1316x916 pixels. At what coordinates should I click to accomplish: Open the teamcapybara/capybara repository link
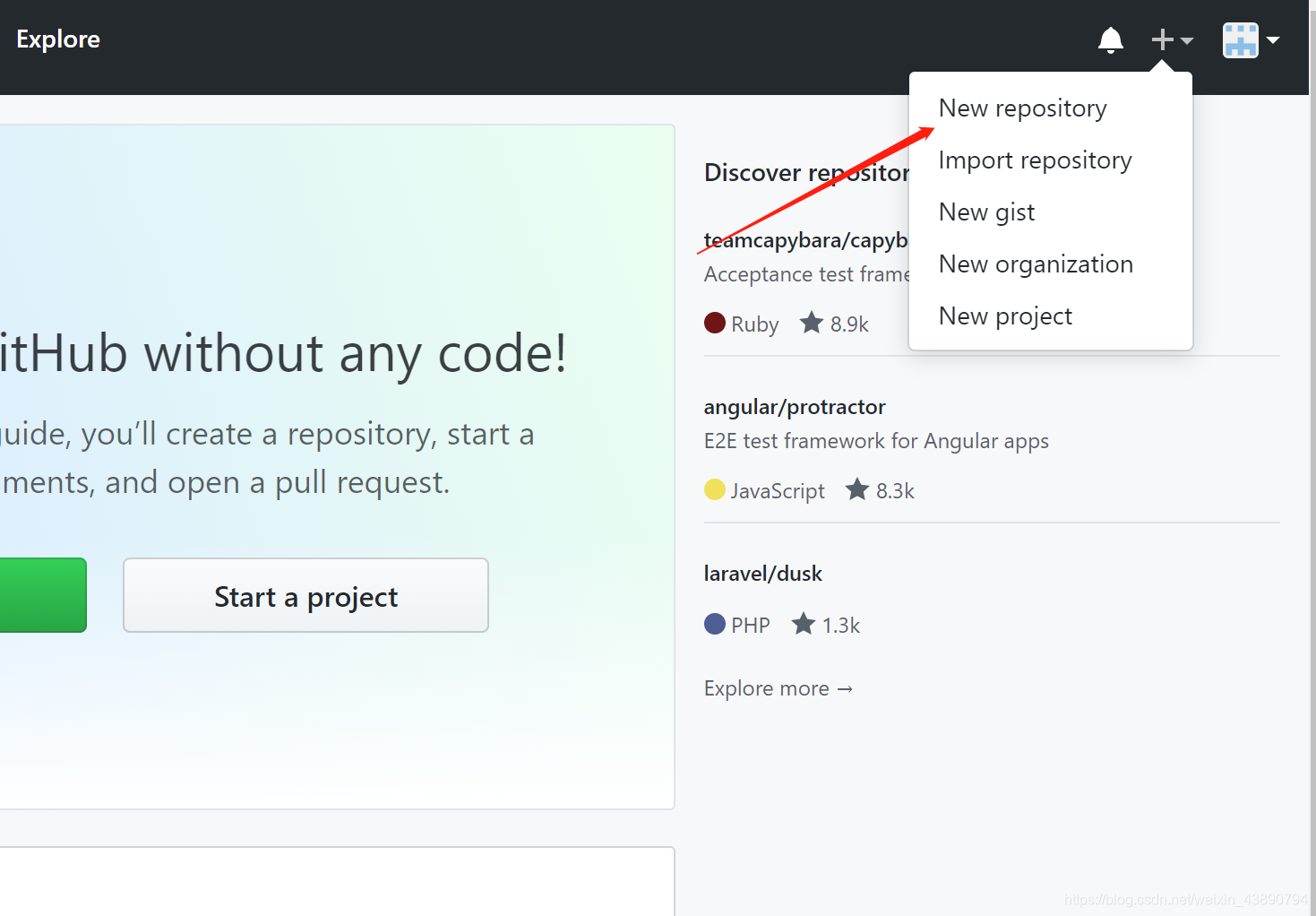point(806,240)
